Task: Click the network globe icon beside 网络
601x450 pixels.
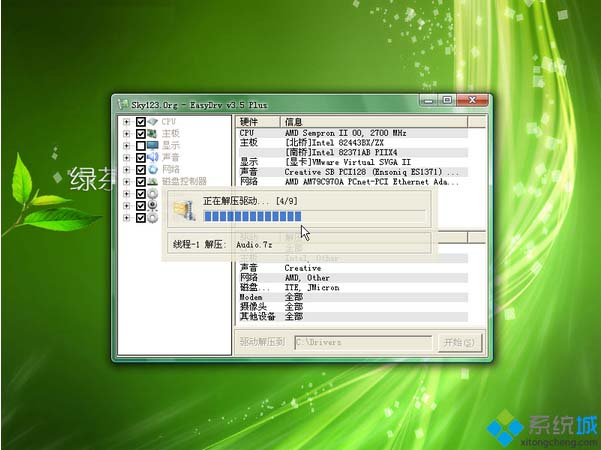Action: click(x=153, y=169)
